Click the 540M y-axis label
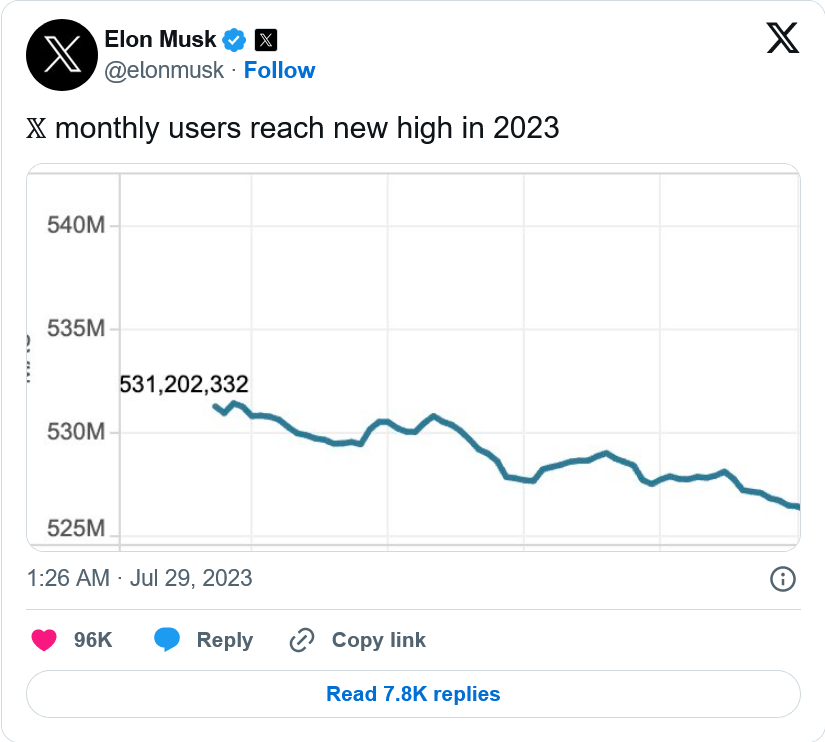Image resolution: width=825 pixels, height=742 pixels. pos(76,225)
